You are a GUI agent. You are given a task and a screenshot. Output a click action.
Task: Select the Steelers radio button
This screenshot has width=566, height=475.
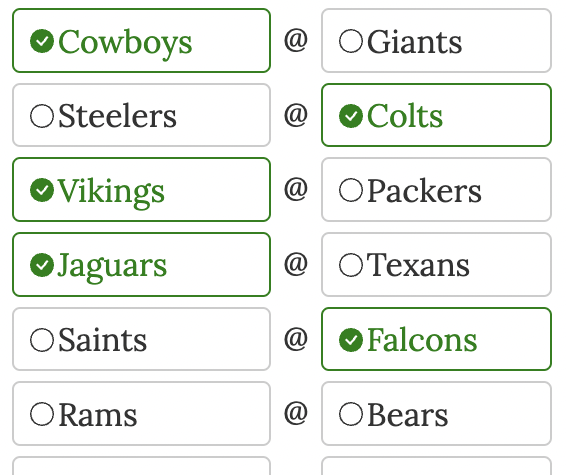[x=42, y=116]
